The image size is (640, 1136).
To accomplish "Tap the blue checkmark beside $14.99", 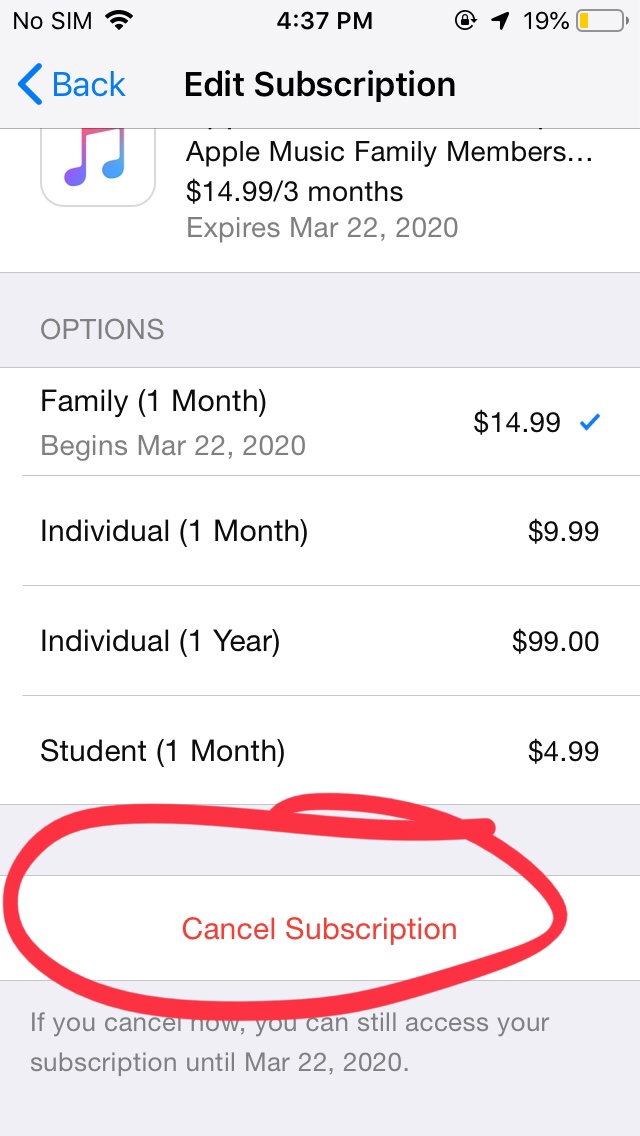I will 589,422.
